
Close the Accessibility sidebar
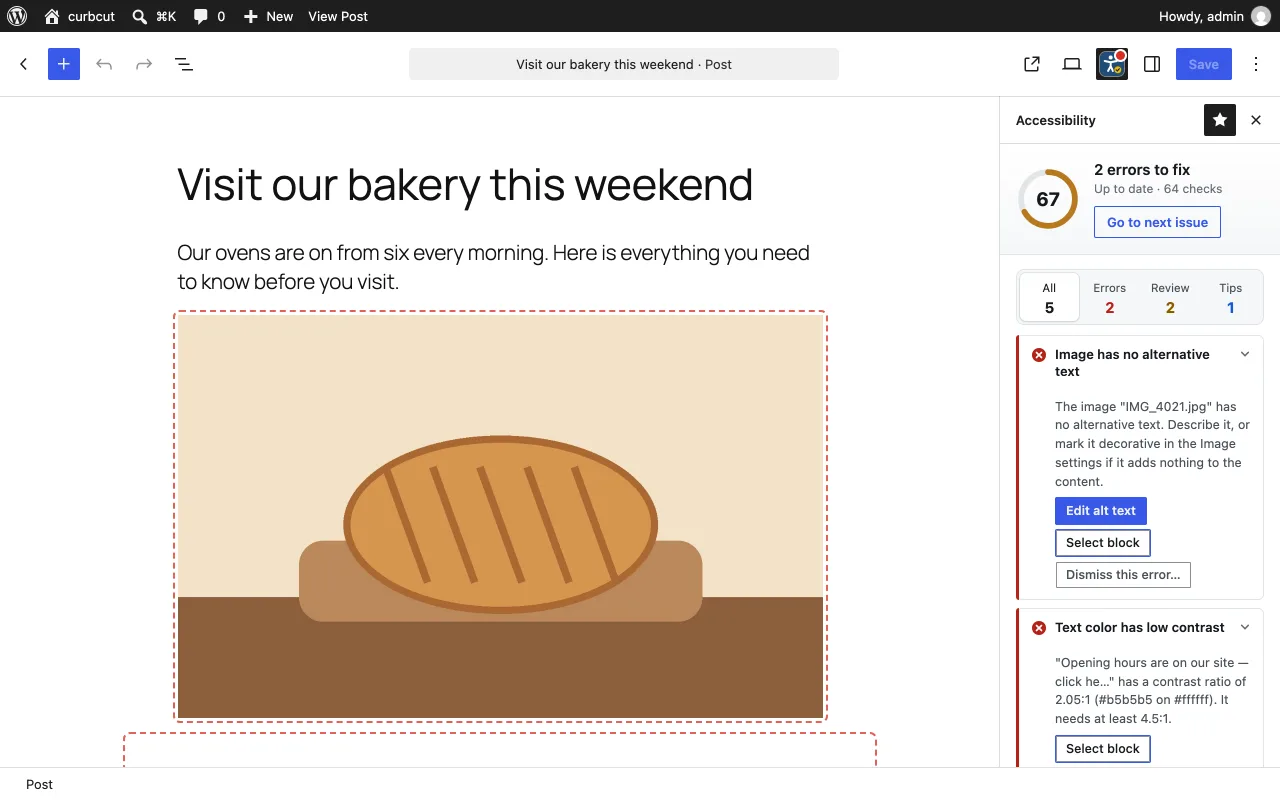point(1256,120)
